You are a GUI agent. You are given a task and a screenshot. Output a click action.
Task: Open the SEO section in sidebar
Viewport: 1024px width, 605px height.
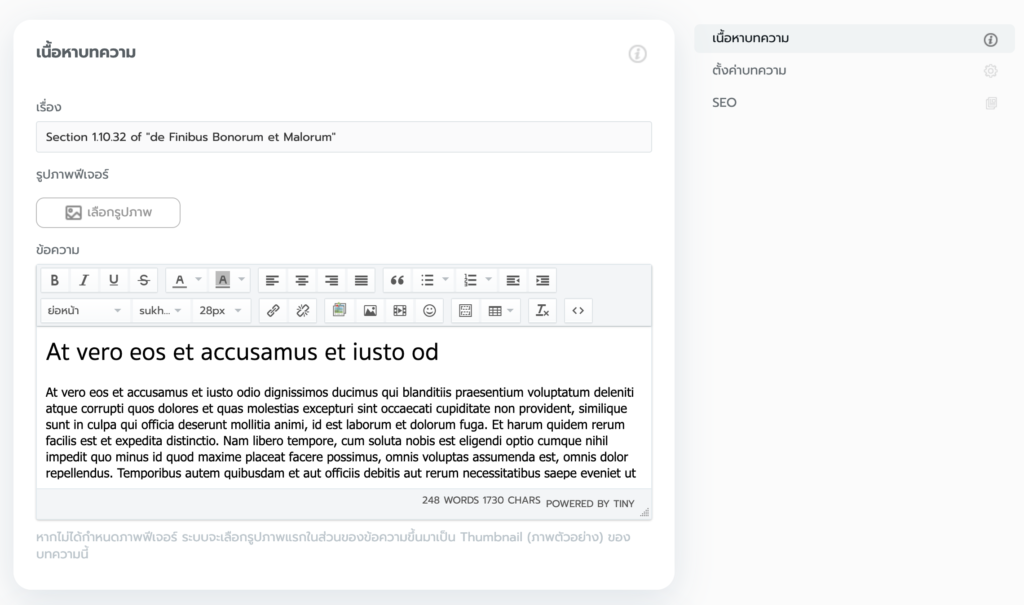[x=725, y=103]
